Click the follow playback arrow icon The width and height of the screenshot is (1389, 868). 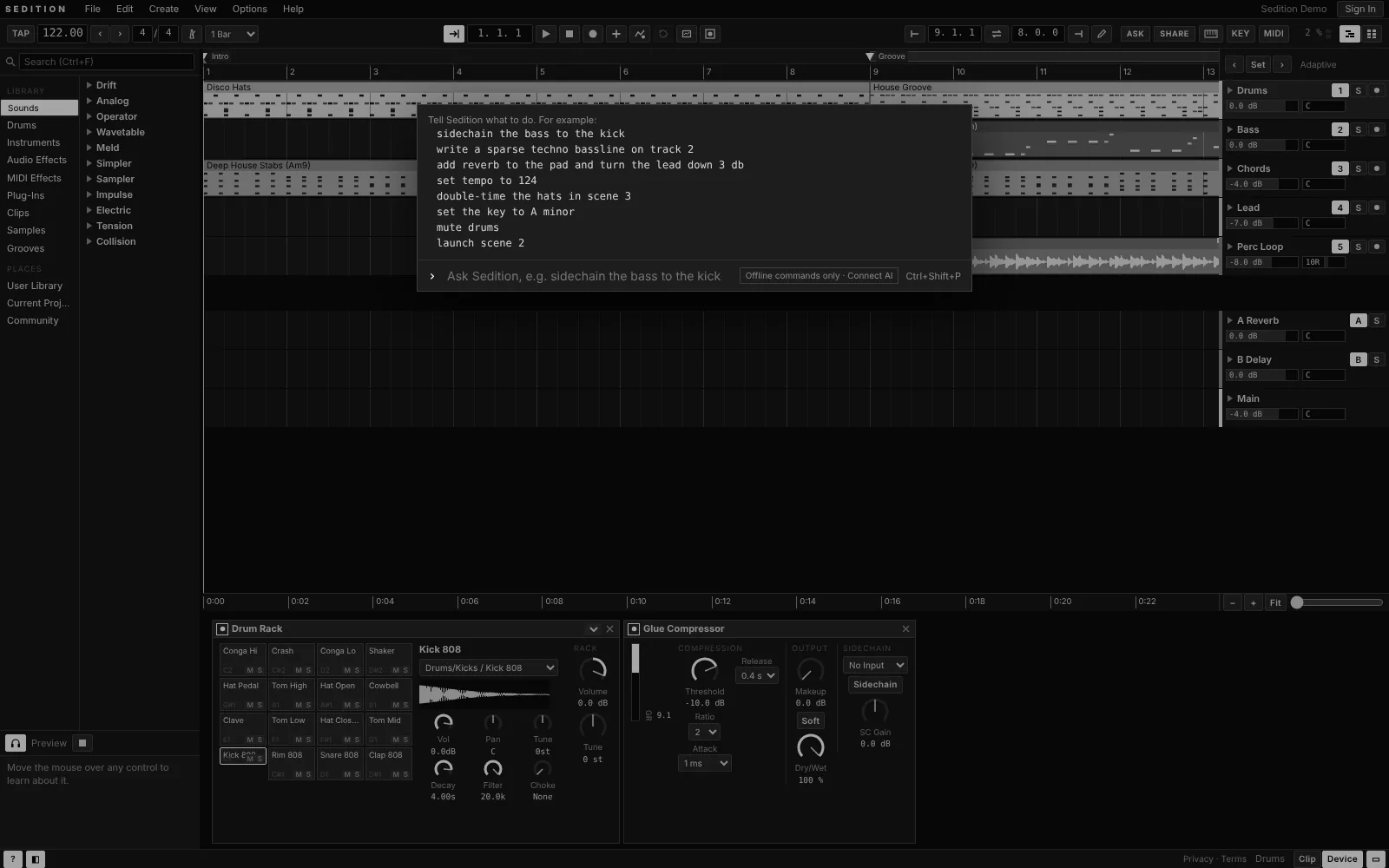click(x=453, y=34)
